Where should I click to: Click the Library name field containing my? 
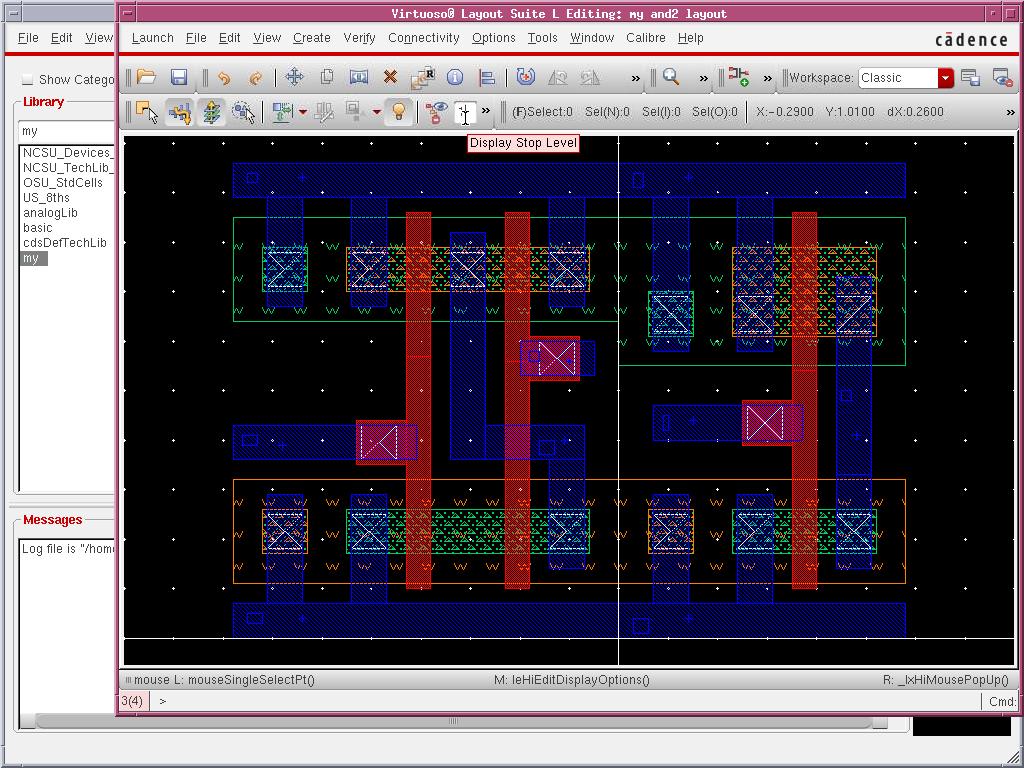pos(67,131)
